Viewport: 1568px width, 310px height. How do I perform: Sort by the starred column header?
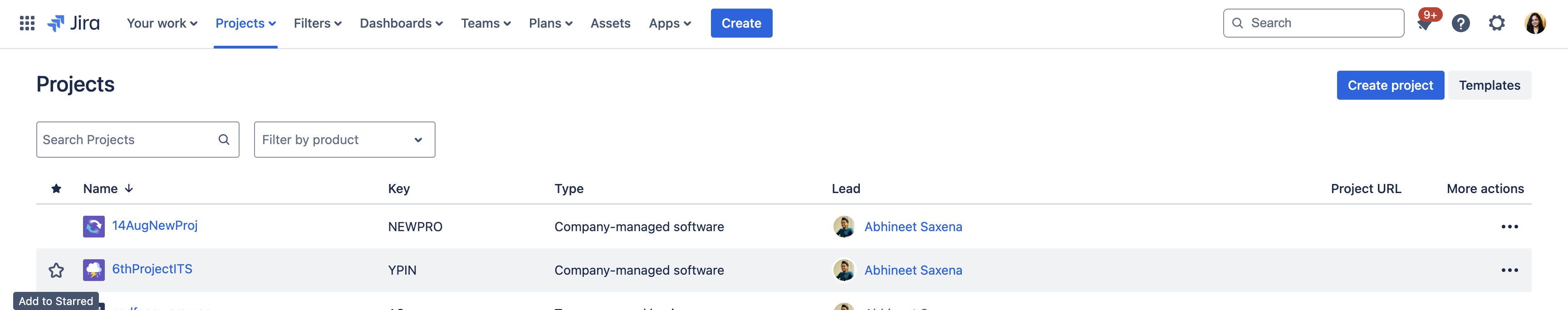tap(56, 189)
